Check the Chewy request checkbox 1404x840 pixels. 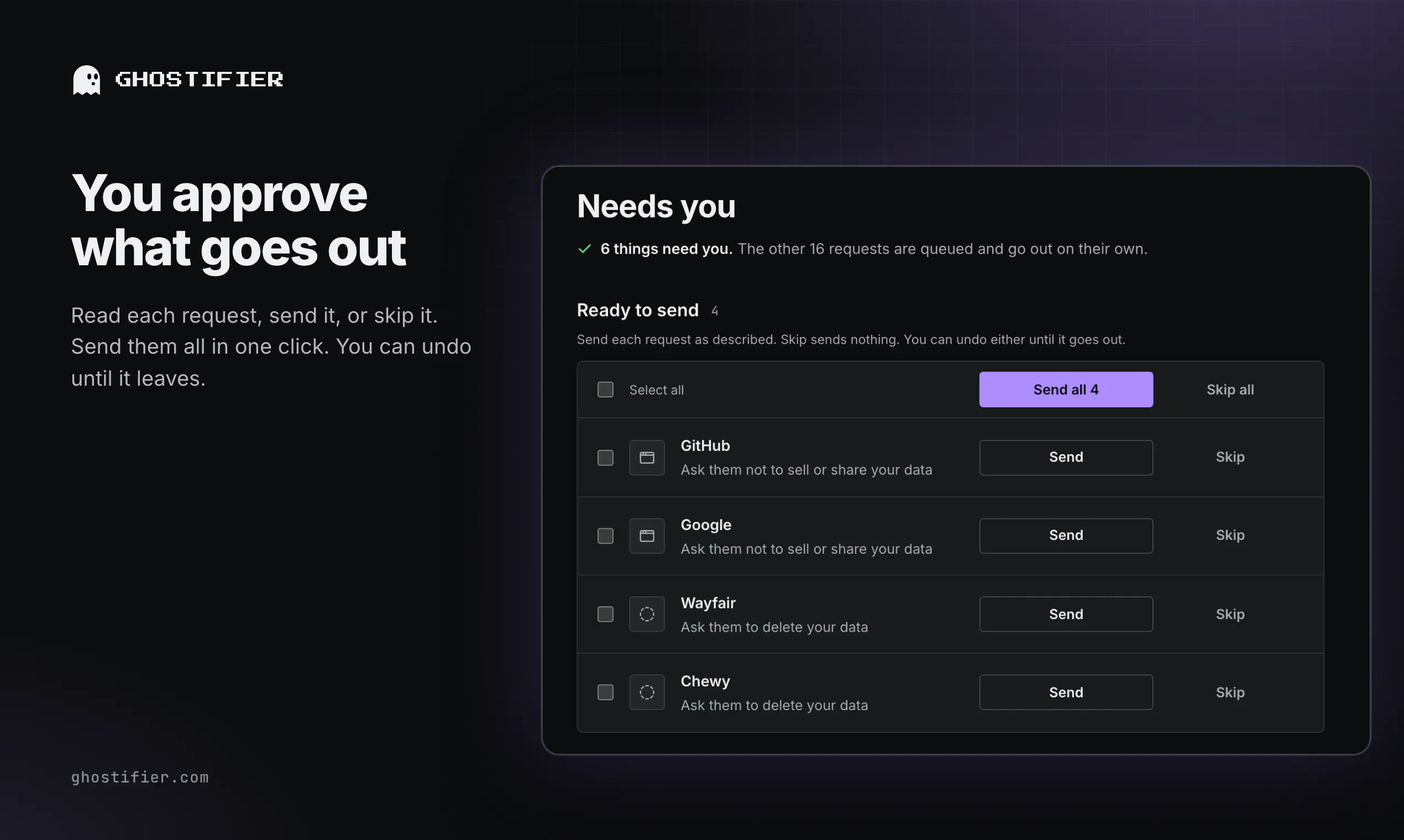(605, 692)
